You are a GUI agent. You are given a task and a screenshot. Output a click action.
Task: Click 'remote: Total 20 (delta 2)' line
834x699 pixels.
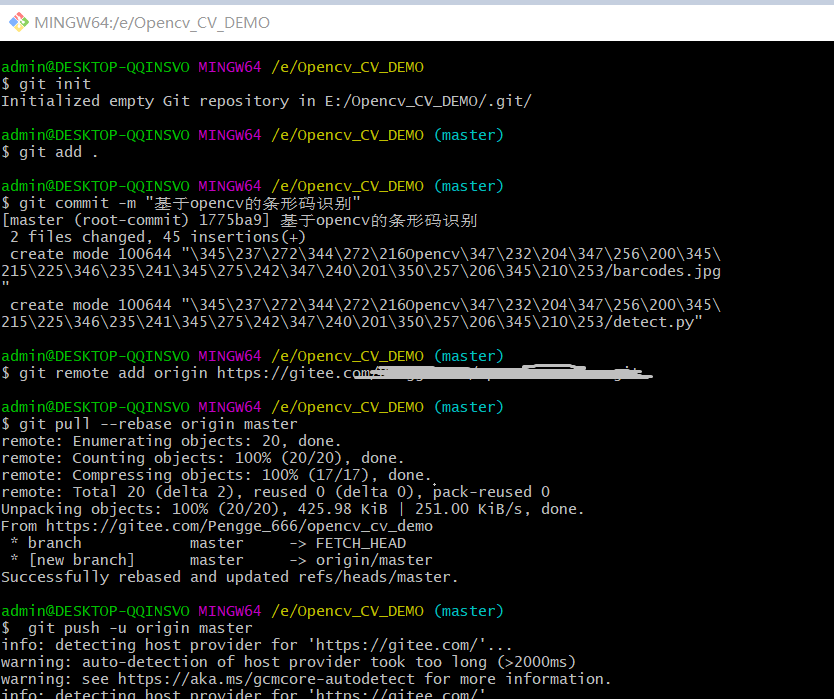coord(276,493)
